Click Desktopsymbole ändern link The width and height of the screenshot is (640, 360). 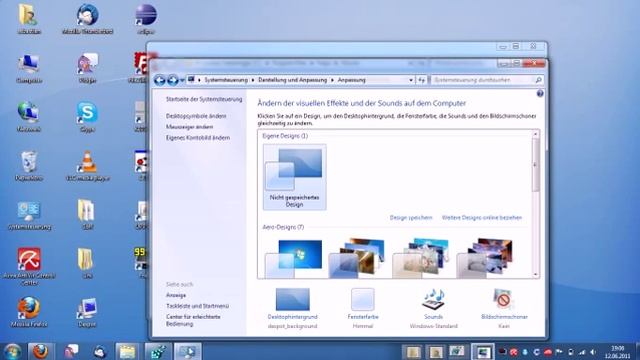196,116
